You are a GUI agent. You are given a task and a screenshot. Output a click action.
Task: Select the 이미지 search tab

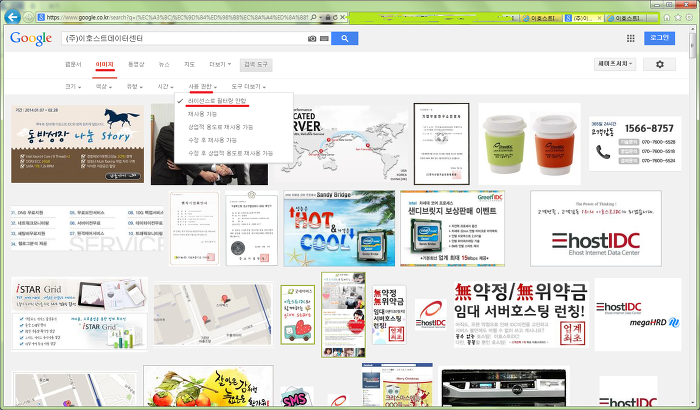104,64
